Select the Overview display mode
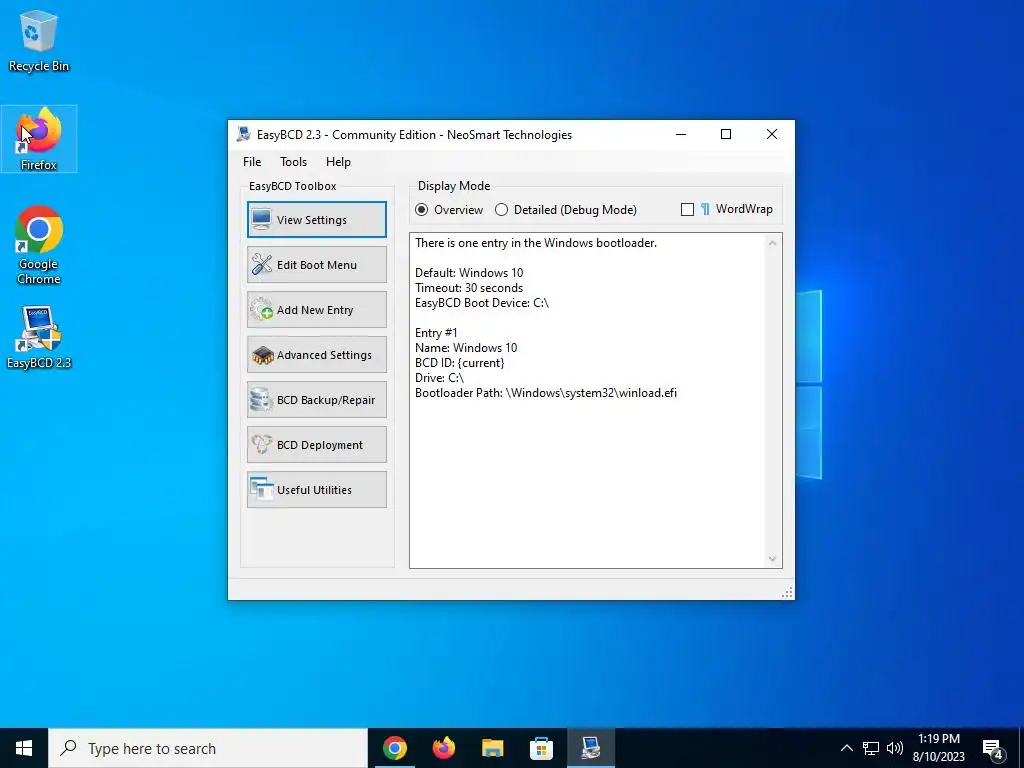Viewport: 1024px width, 768px height. click(x=449, y=210)
